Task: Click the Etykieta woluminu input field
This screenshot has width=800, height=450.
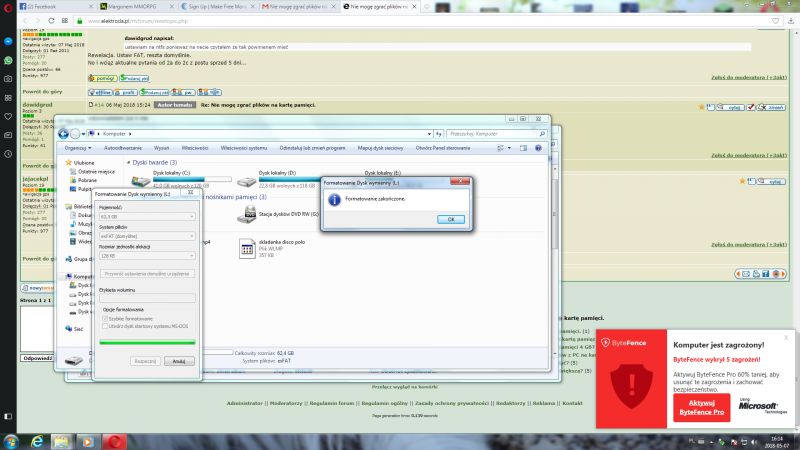Action: 147,298
